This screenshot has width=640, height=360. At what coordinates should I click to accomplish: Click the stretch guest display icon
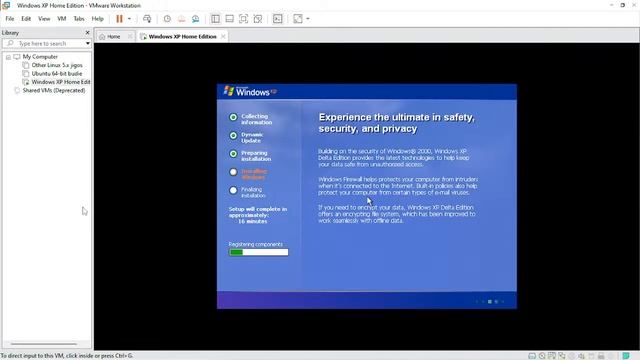(298, 19)
